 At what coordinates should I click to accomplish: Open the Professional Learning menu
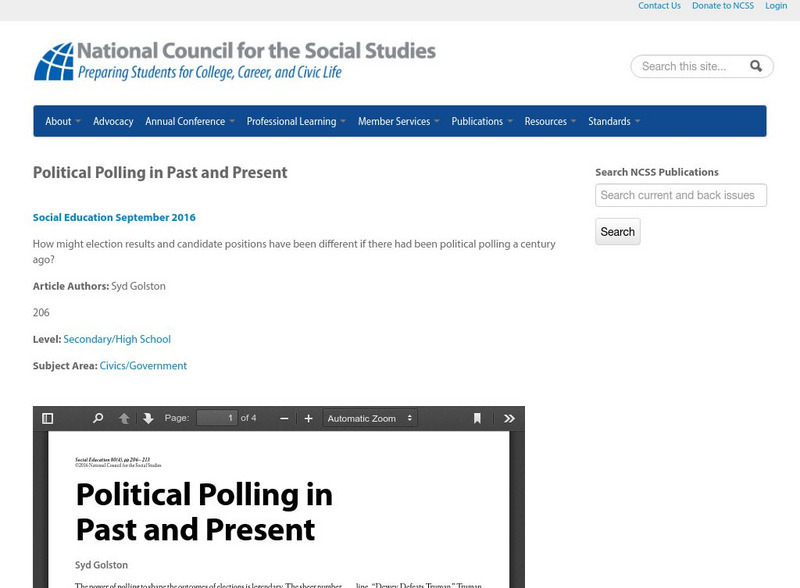pos(296,121)
